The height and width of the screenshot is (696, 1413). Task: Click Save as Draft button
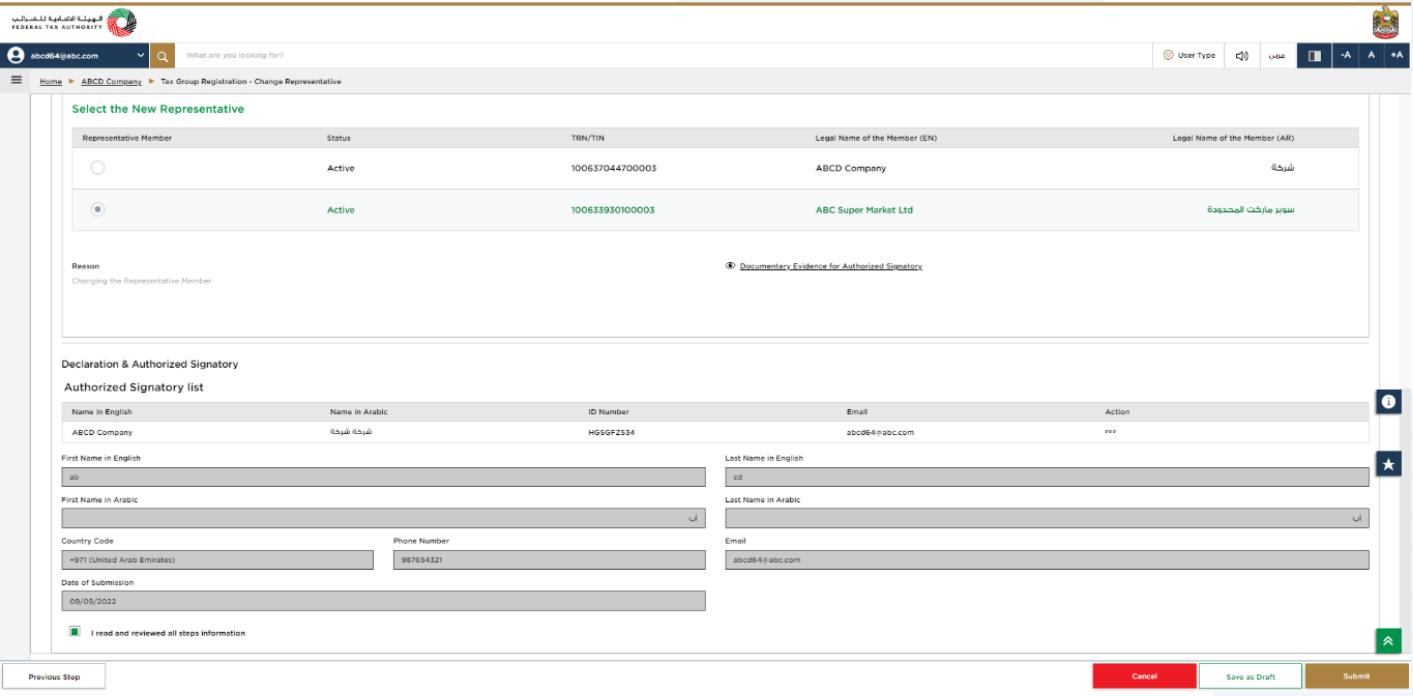pyautogui.click(x=1250, y=677)
